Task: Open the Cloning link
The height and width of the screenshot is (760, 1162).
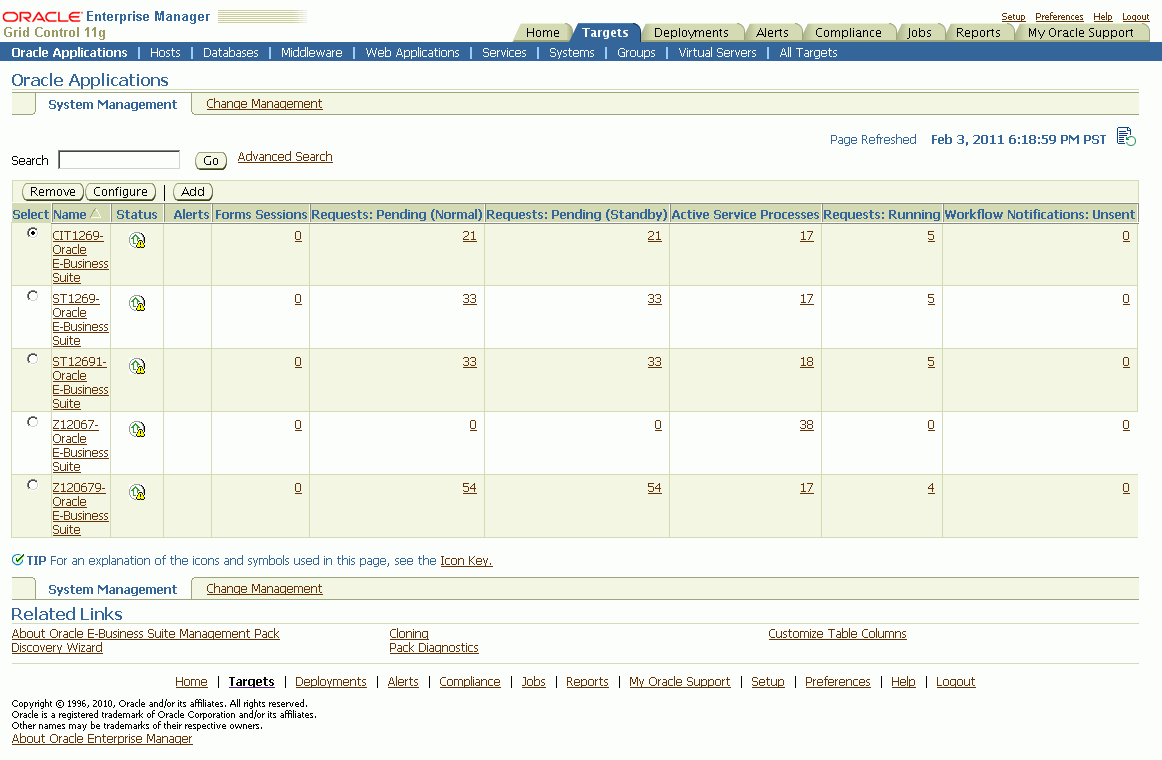Action: point(409,634)
